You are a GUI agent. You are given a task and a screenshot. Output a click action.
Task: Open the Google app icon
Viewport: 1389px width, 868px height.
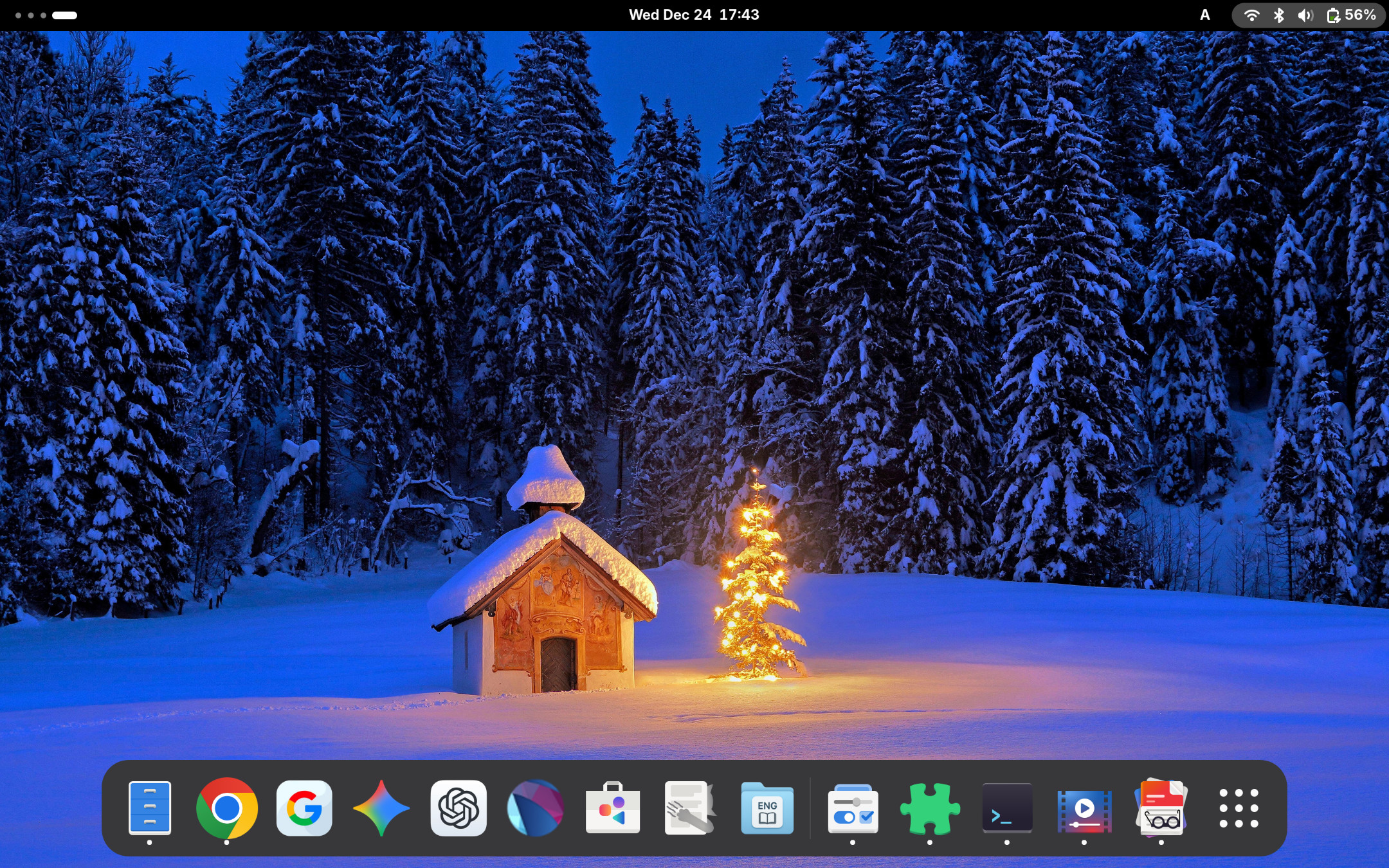[x=304, y=808]
